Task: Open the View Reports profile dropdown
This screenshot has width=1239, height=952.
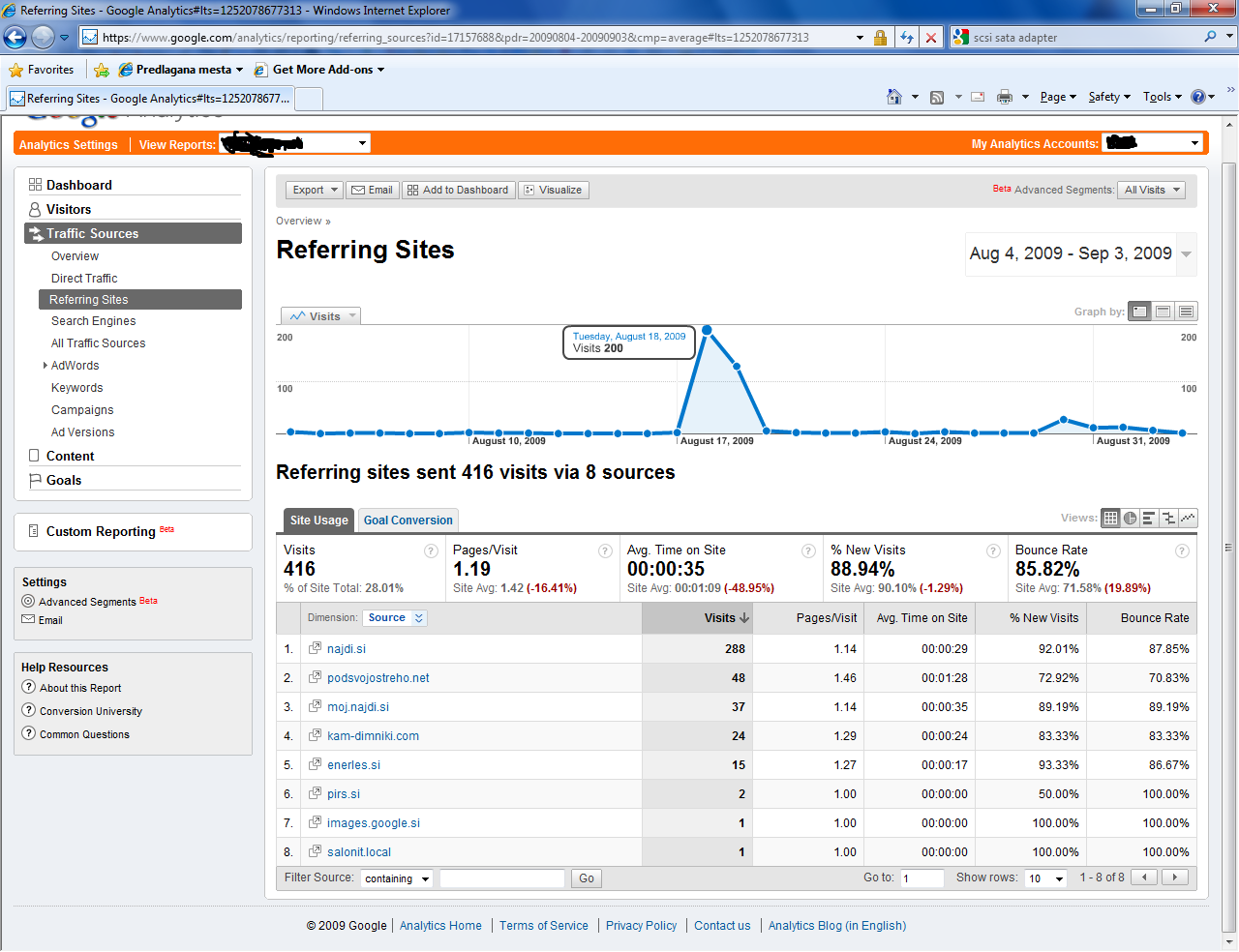Action: [x=295, y=143]
